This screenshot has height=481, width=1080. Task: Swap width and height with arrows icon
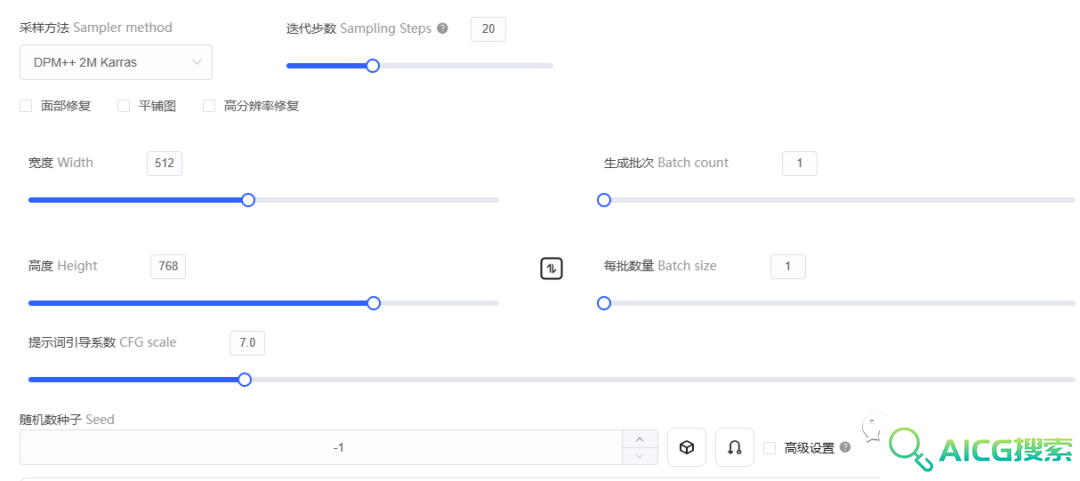552,268
